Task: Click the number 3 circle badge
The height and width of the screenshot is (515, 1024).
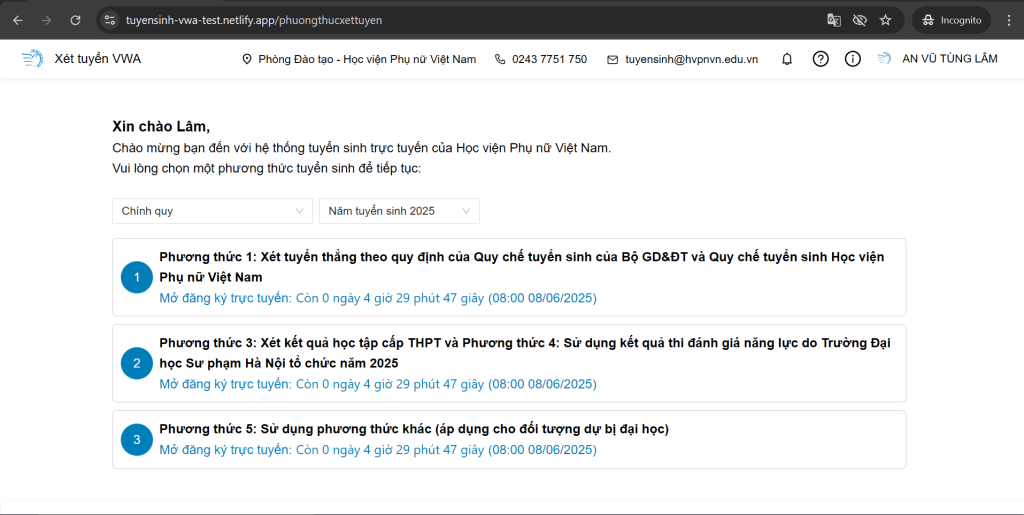Action: tap(137, 439)
